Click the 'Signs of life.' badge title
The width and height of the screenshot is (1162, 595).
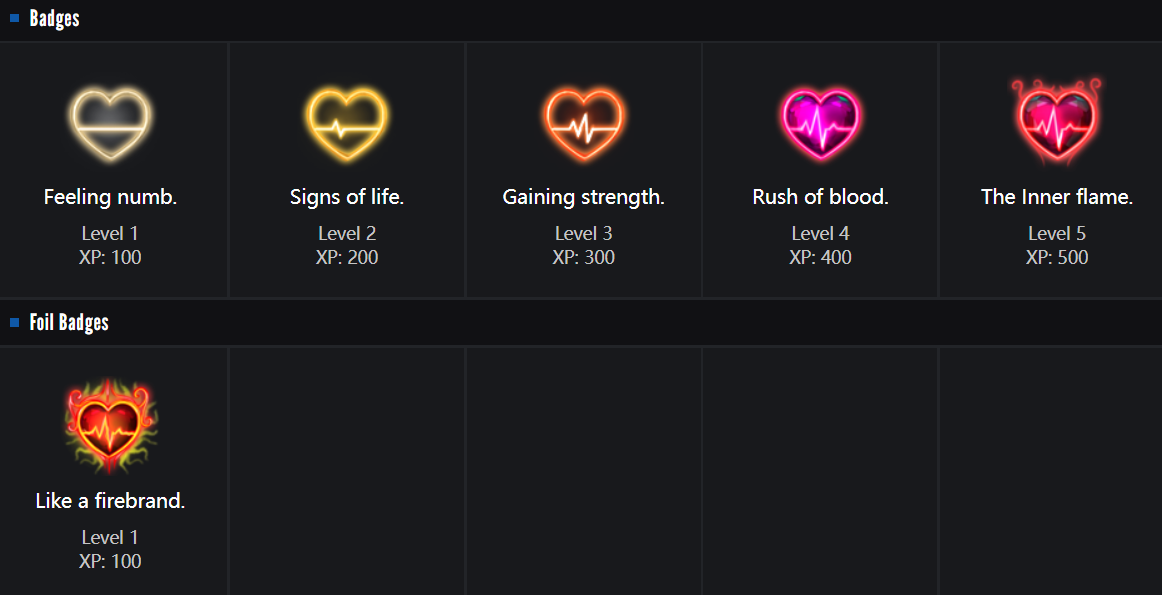[347, 197]
